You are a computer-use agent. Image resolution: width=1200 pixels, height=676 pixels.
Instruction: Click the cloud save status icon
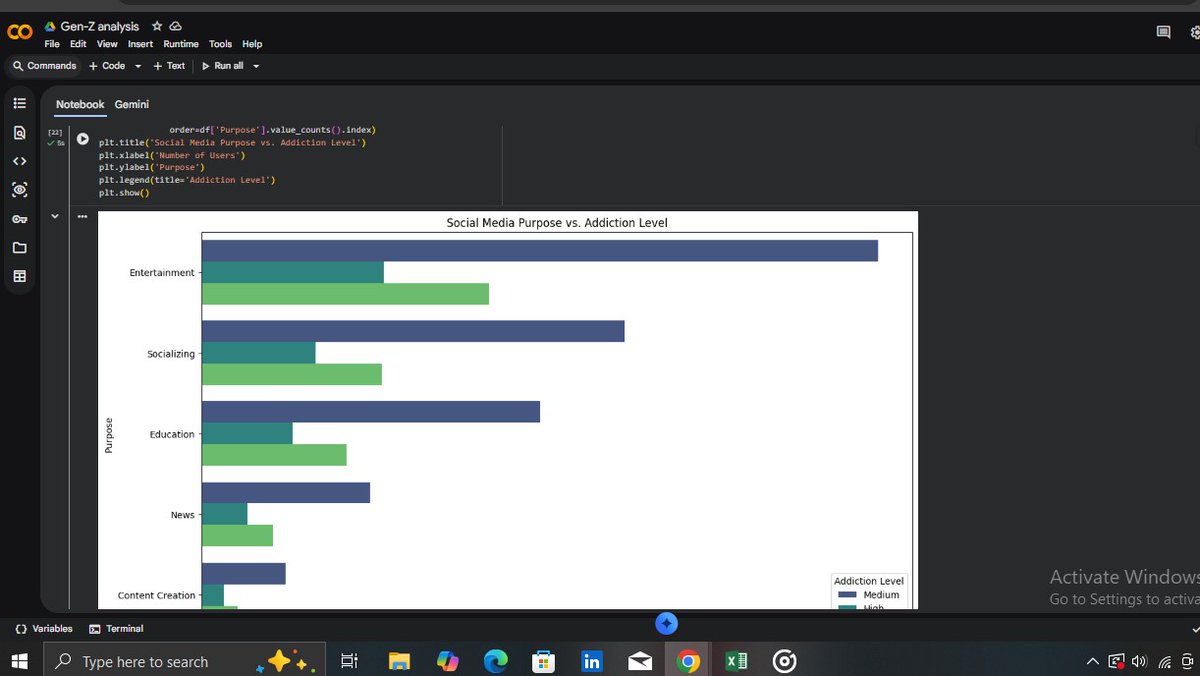[x=176, y=26]
